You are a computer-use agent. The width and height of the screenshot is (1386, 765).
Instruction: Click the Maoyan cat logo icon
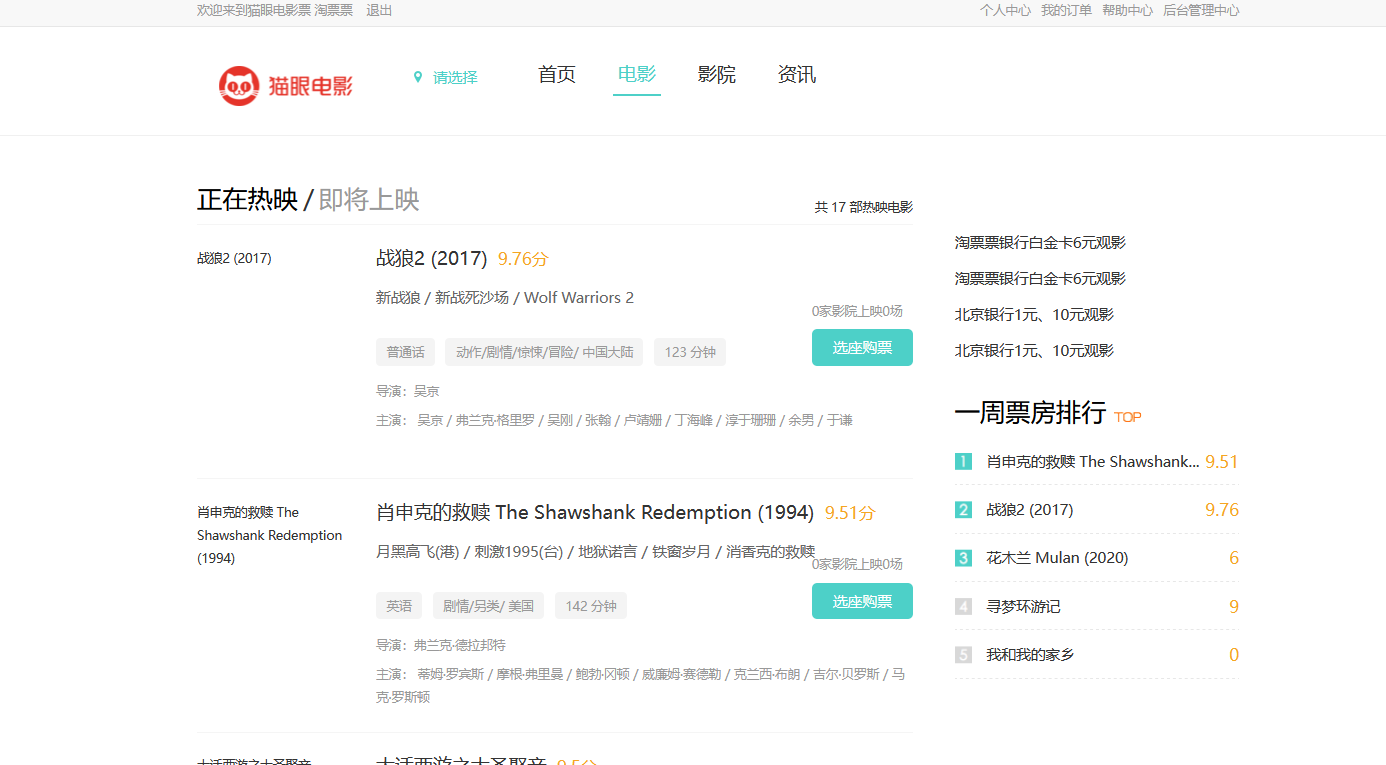[239, 86]
